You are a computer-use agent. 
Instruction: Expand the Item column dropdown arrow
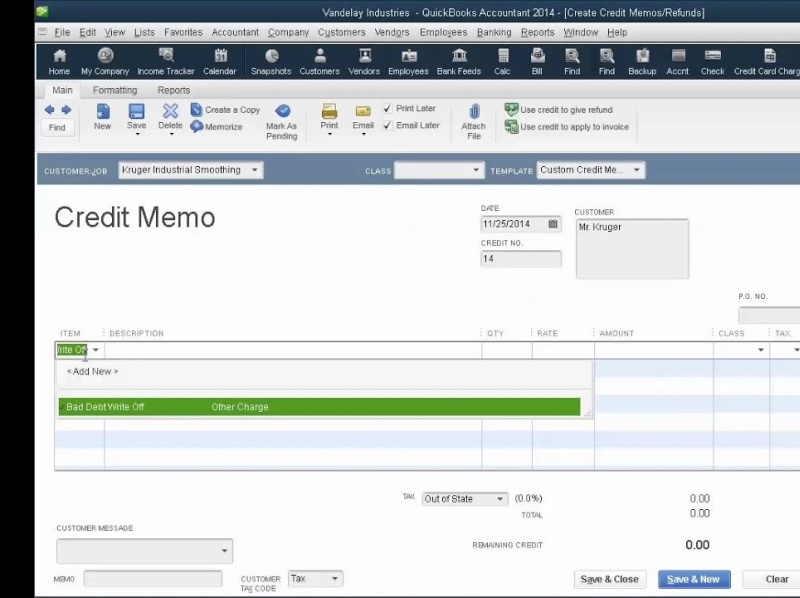pyautogui.click(x=95, y=350)
